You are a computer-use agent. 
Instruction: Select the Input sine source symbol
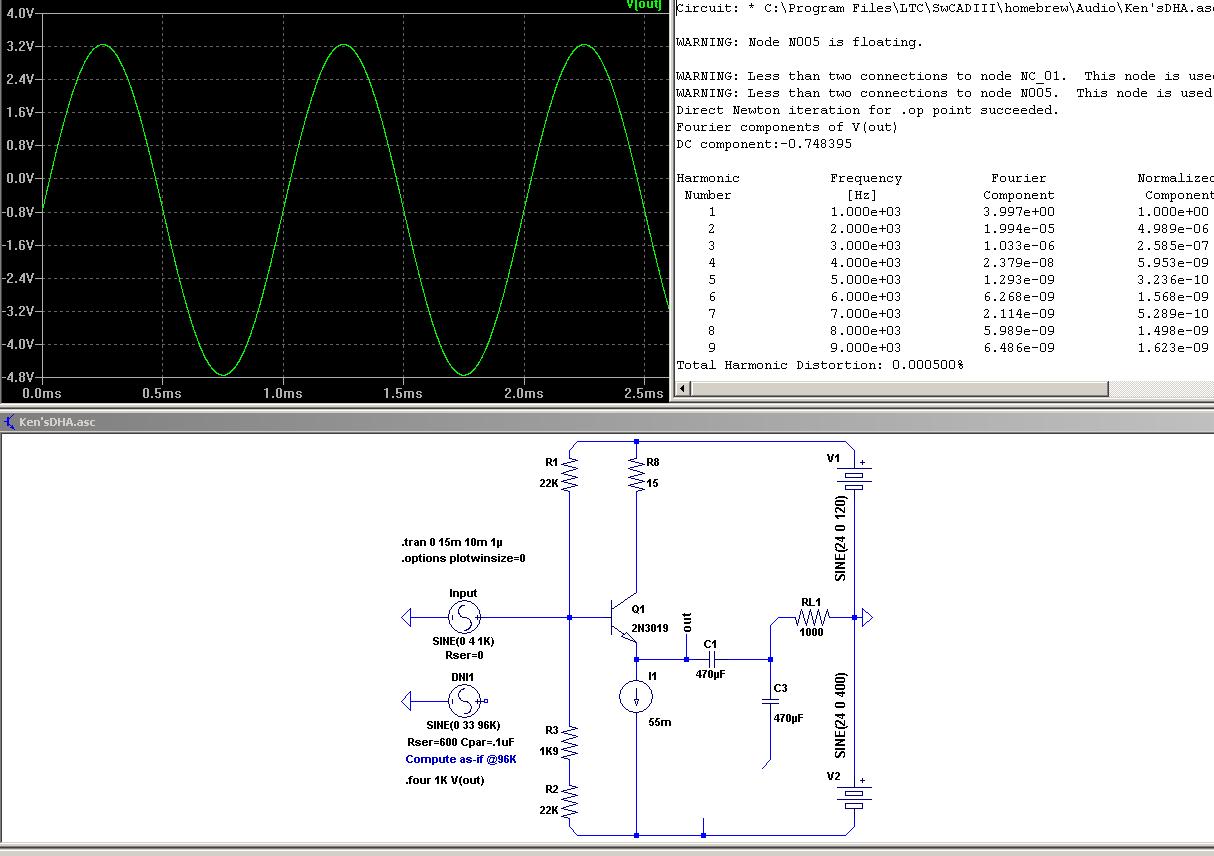pyautogui.click(x=463, y=618)
